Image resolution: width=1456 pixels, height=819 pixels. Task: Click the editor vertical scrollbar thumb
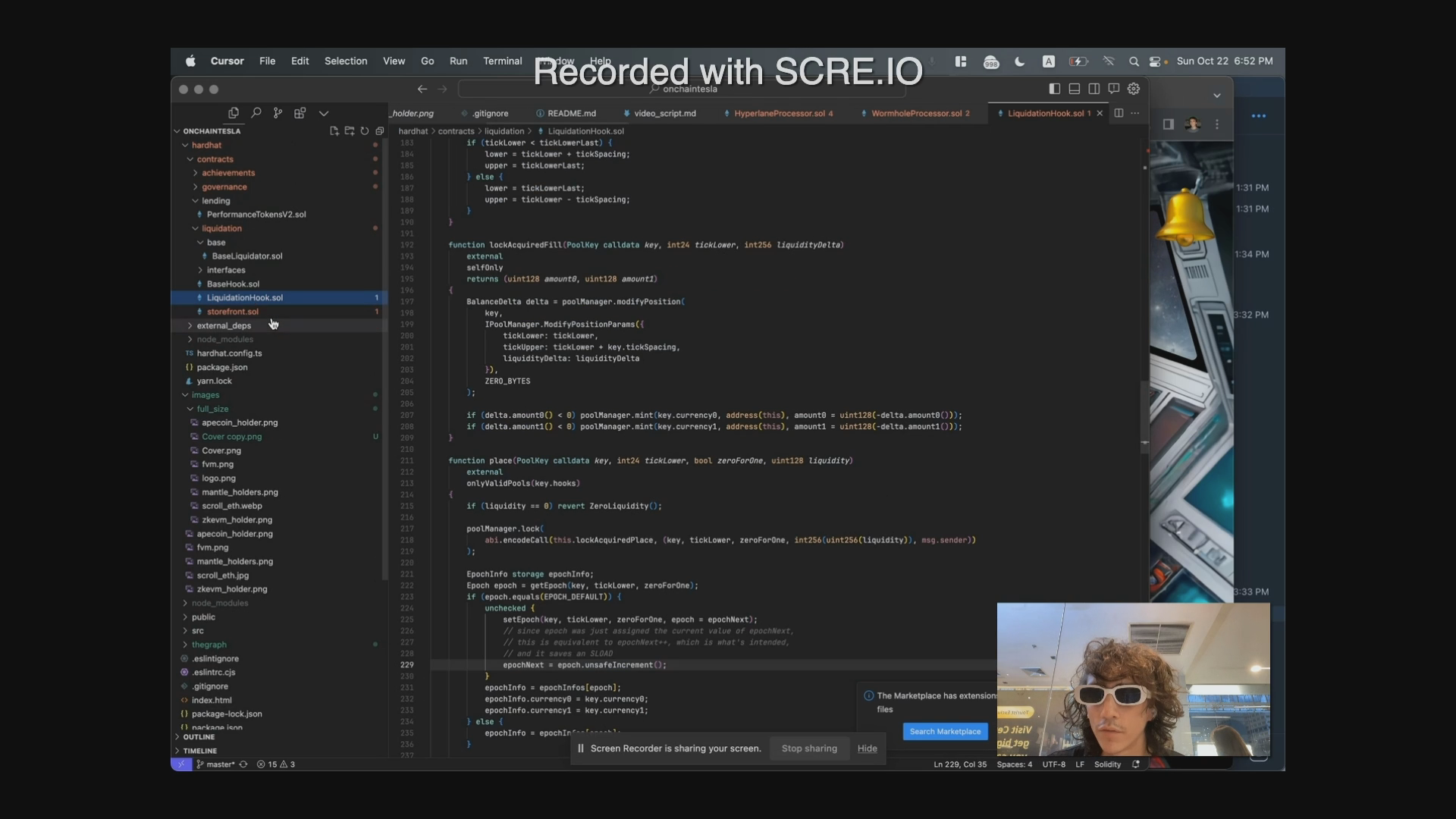[x=1144, y=417]
